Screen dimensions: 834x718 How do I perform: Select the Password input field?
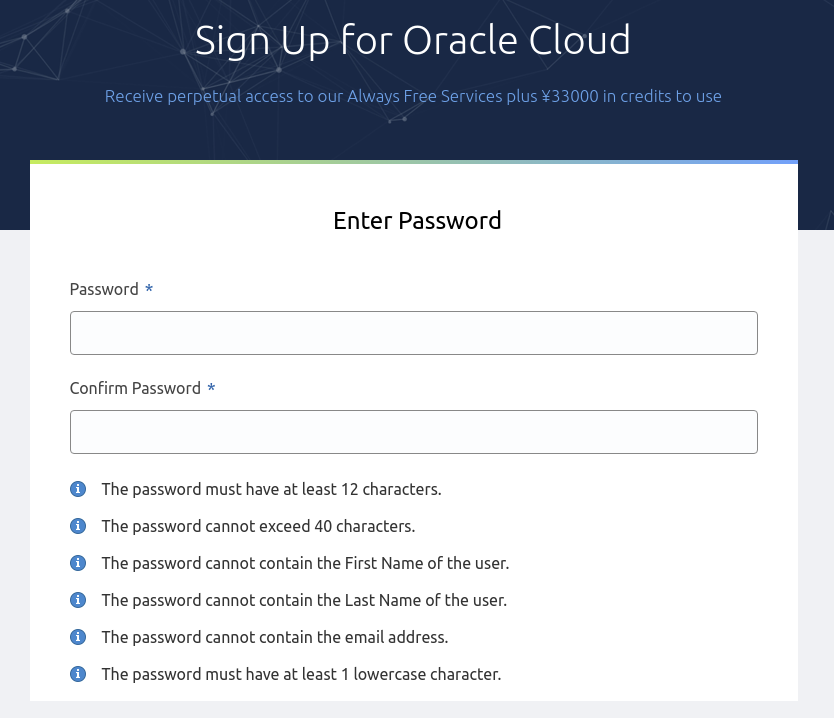[413, 332]
